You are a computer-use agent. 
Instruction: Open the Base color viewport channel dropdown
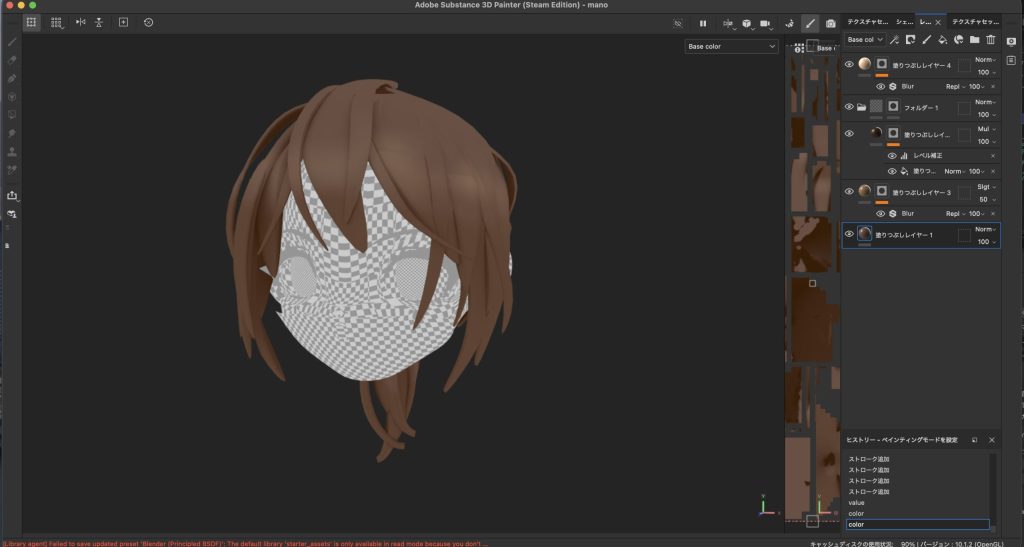pos(731,46)
